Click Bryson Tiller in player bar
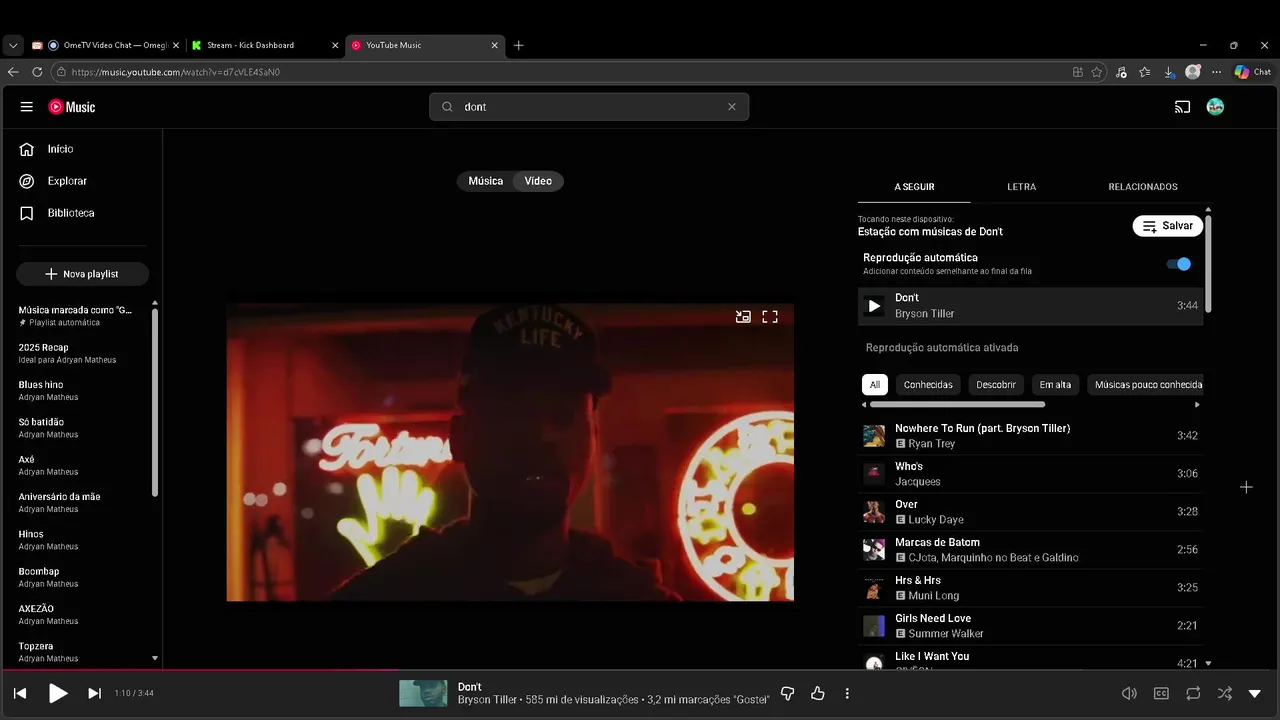 pos(487,700)
